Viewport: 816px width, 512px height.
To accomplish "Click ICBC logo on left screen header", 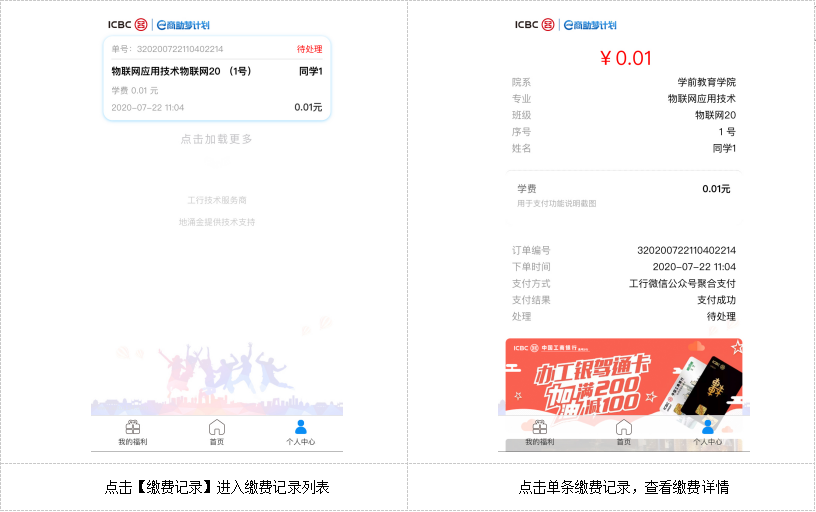I will click(x=128, y=24).
